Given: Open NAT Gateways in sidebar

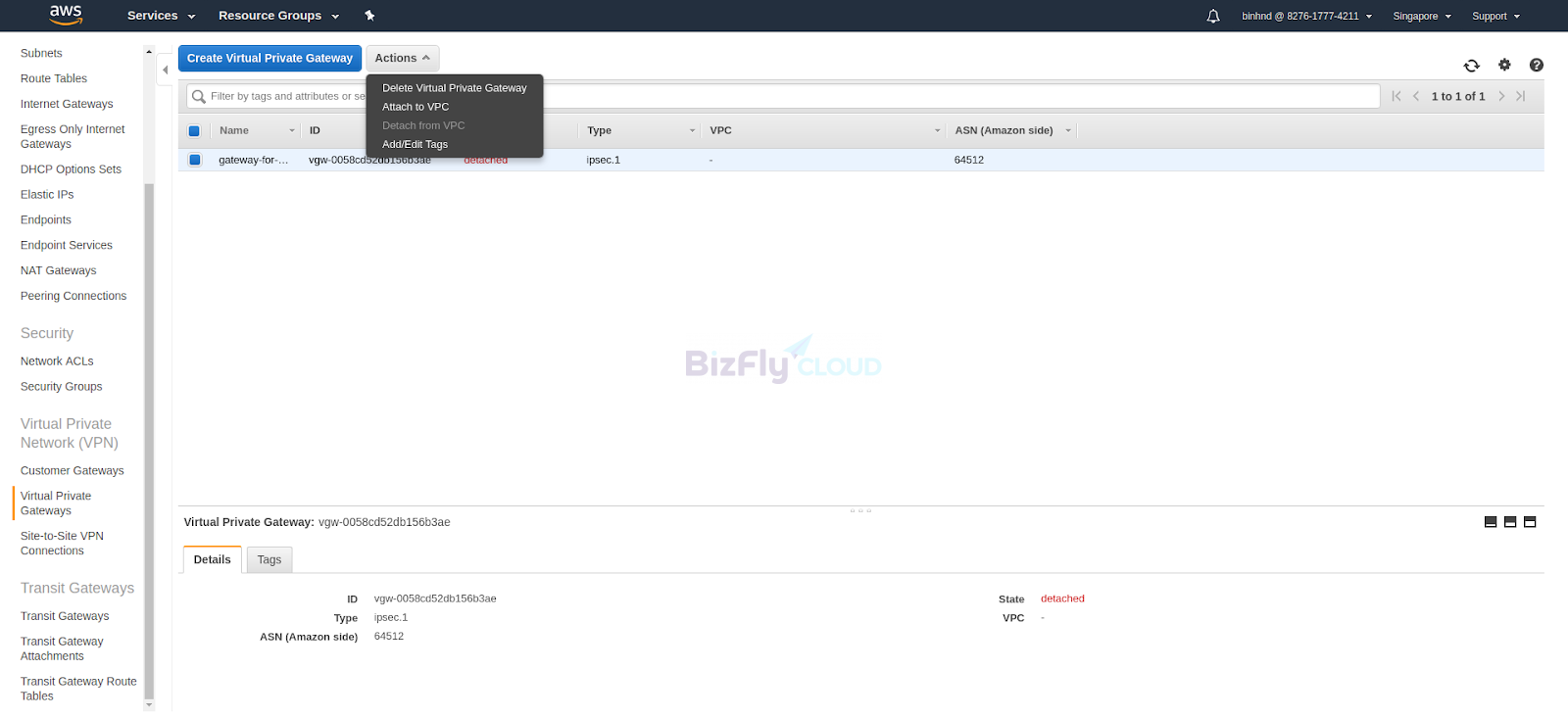Looking at the screenshot, I should click(x=59, y=271).
